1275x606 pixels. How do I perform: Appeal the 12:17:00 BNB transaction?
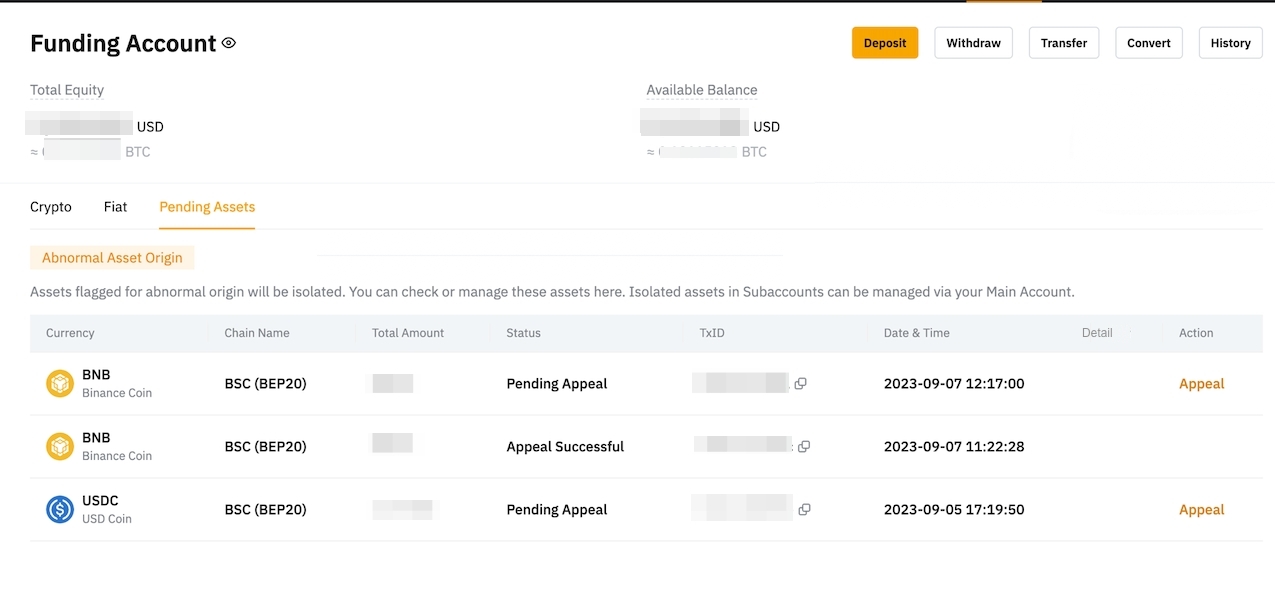tap(1201, 384)
